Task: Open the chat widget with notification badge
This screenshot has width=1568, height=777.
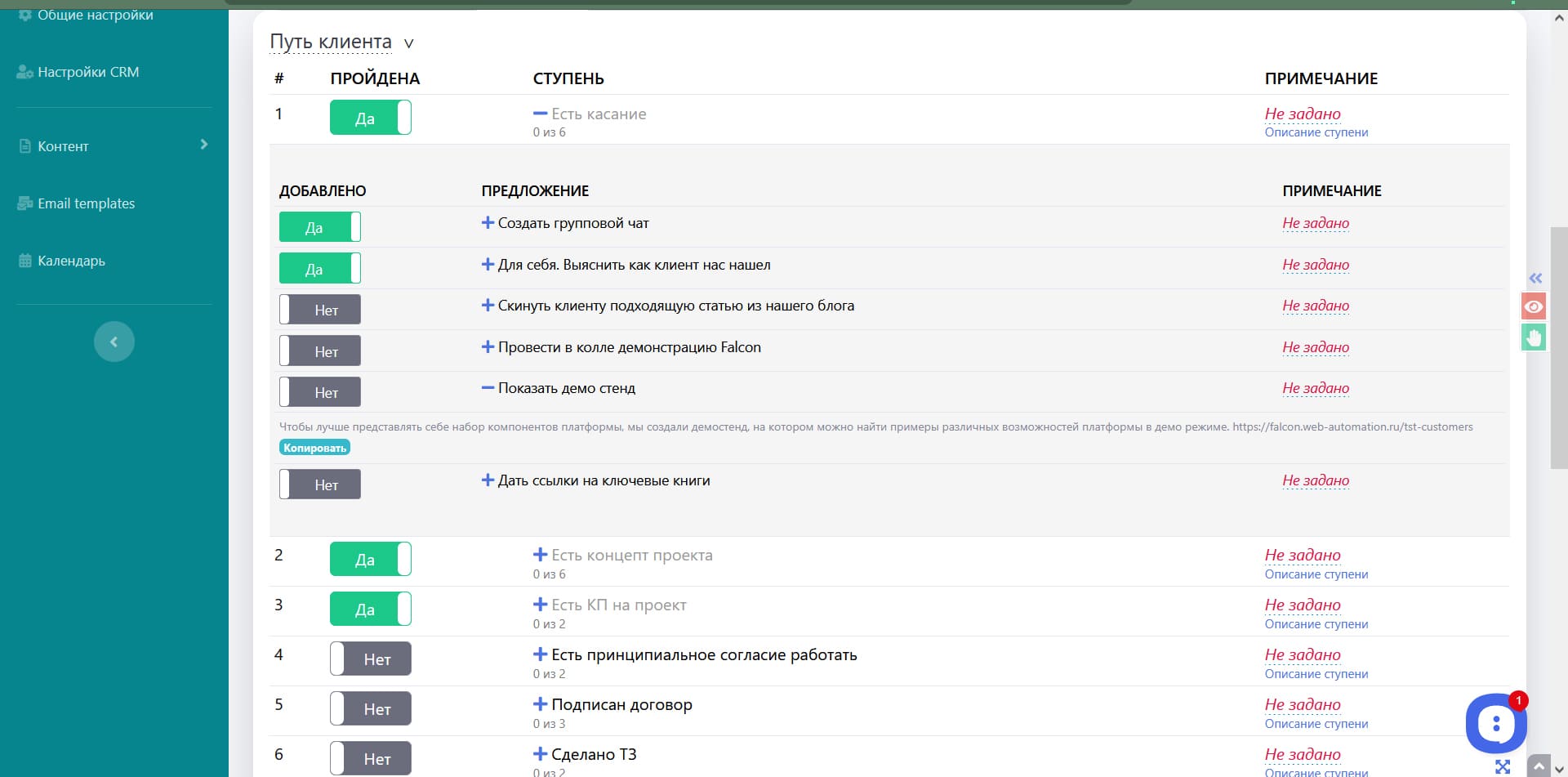Action: [1495, 723]
